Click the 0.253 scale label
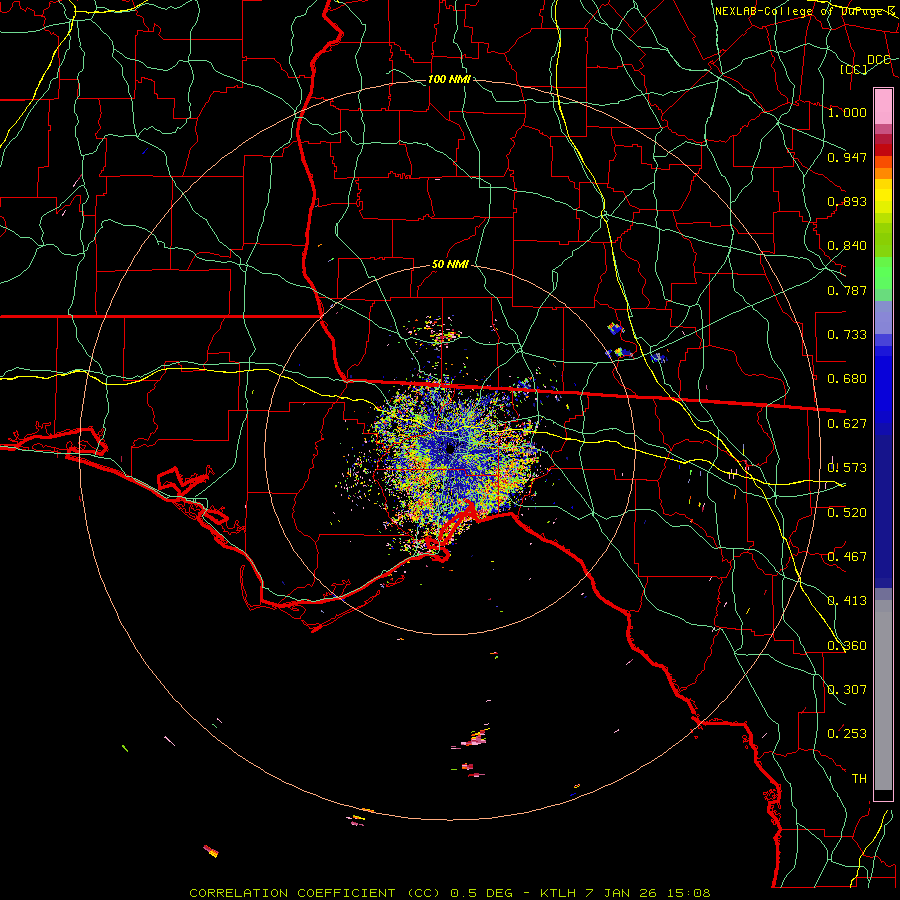Viewport: 900px width, 900px height. point(847,734)
